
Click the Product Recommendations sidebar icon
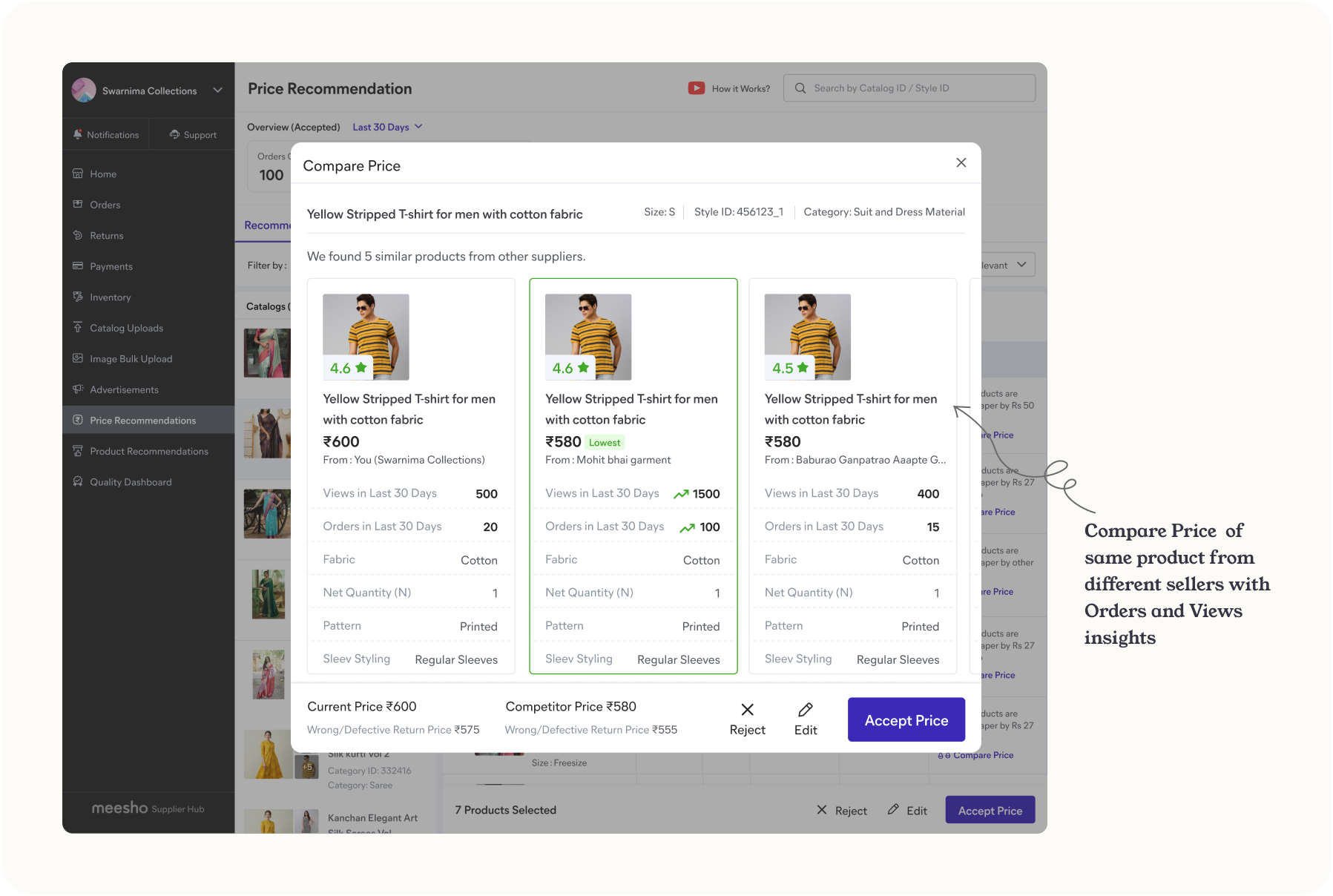point(78,450)
